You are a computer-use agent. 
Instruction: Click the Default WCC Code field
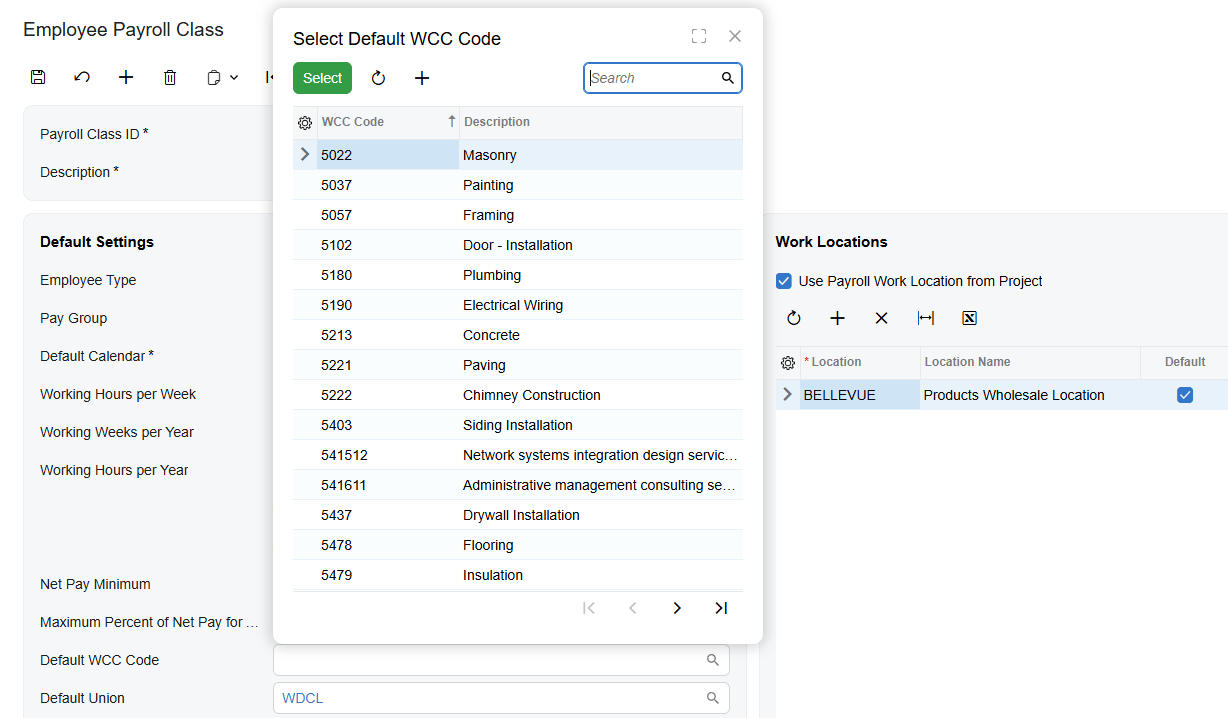(x=501, y=660)
